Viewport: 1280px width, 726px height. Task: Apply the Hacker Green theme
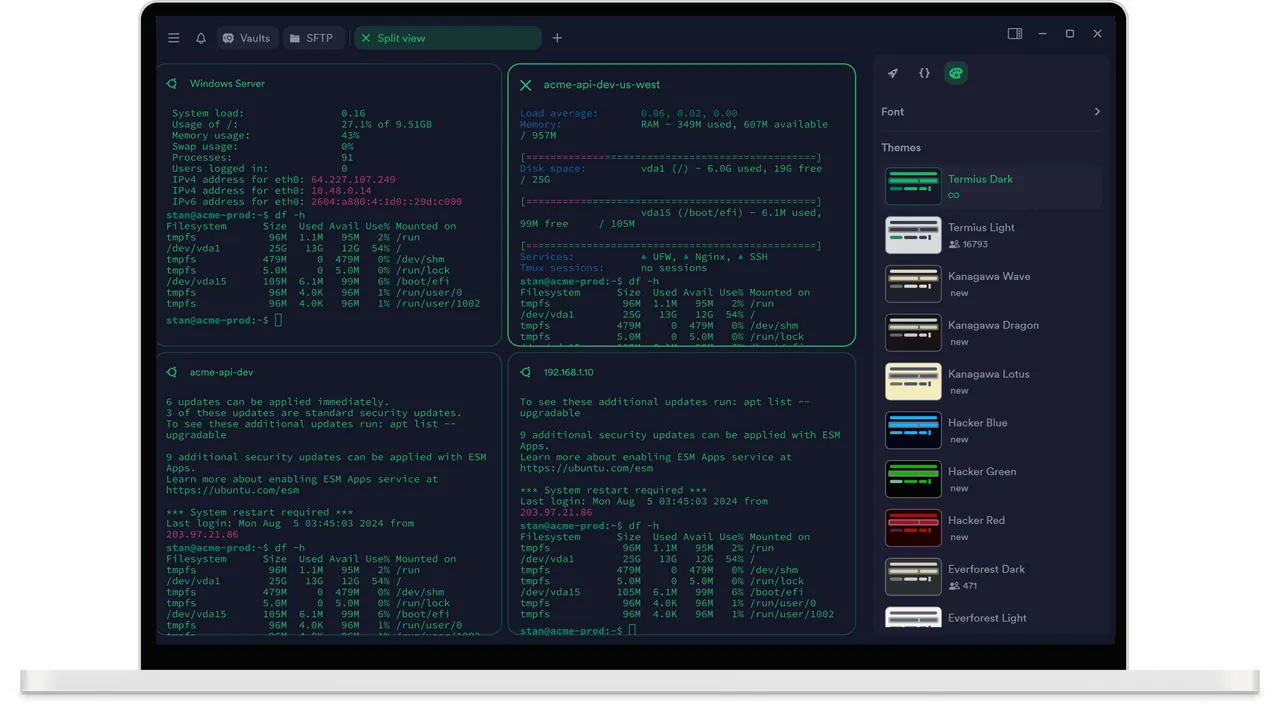click(913, 479)
